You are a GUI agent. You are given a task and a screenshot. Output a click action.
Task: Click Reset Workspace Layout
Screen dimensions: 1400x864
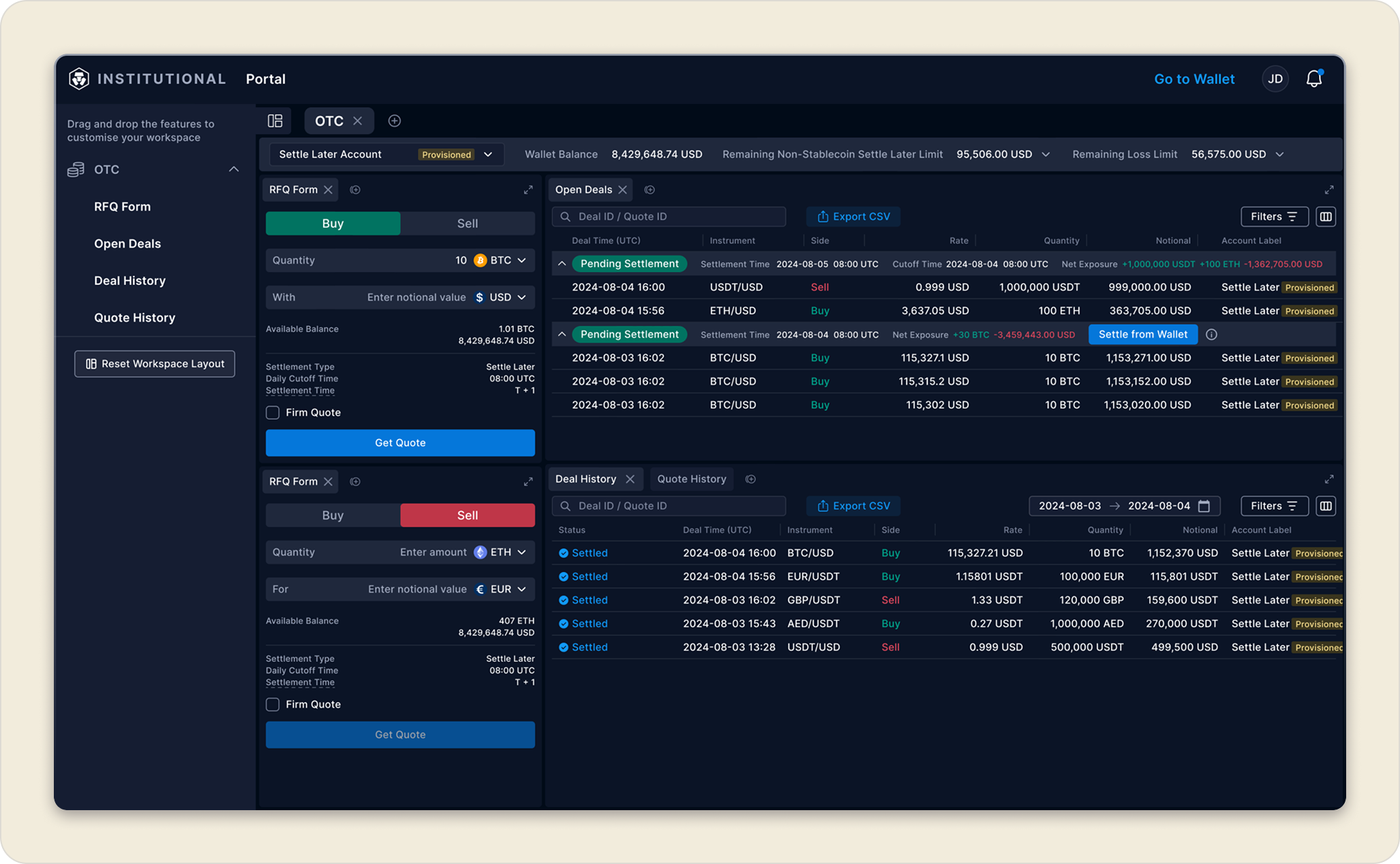click(155, 364)
